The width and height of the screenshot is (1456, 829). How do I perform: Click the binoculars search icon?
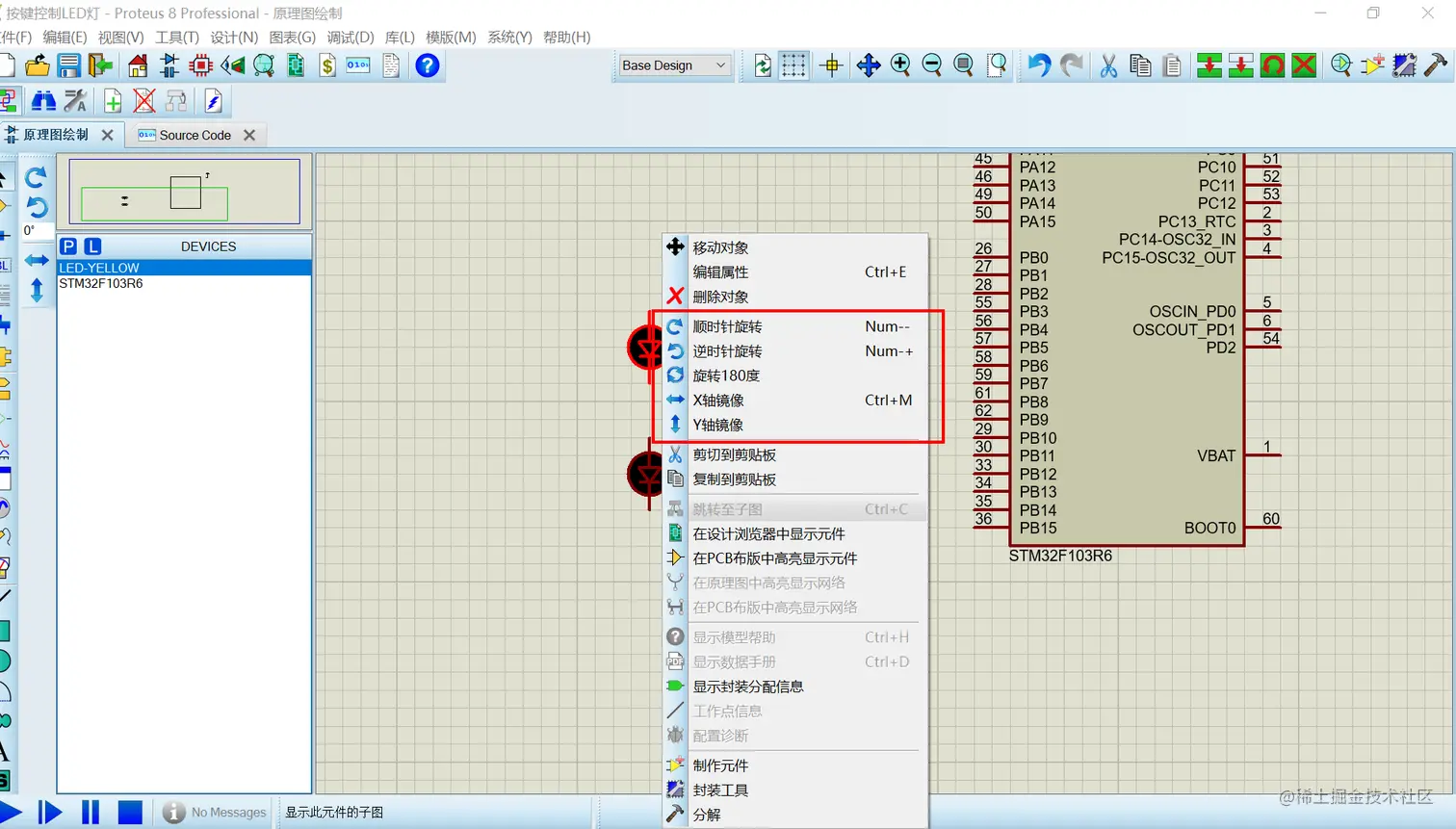43,101
